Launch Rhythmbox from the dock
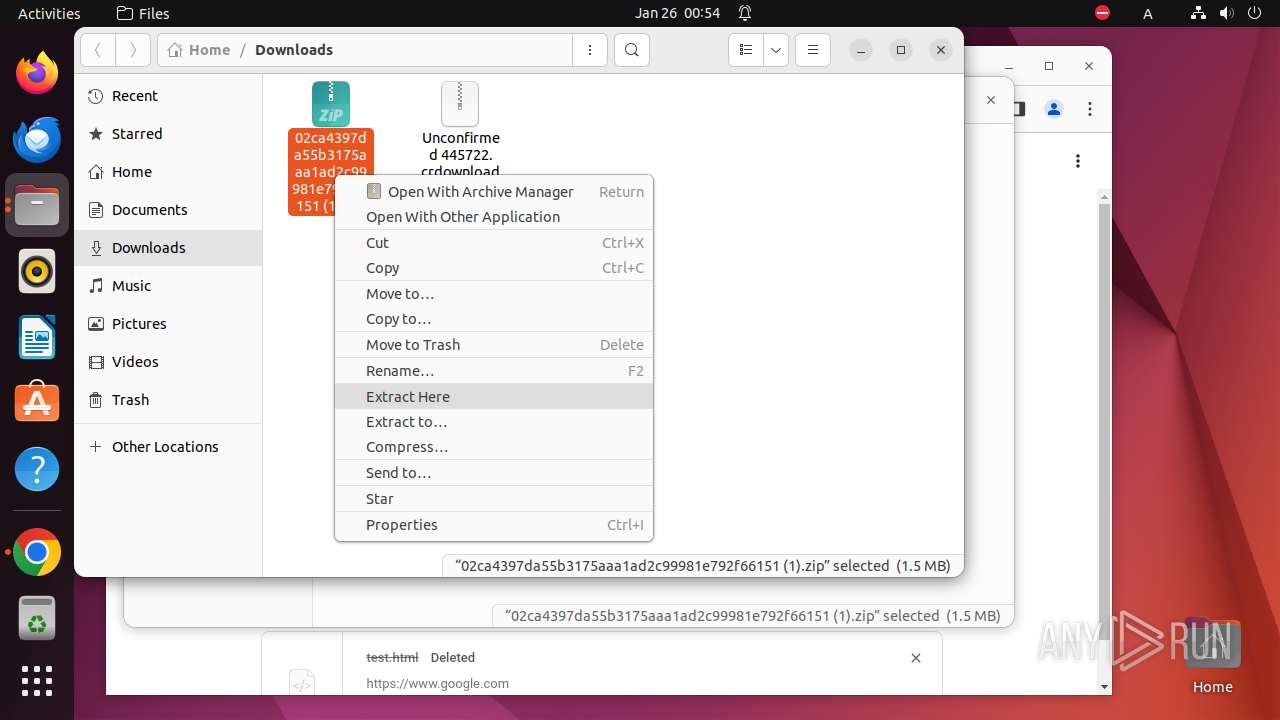This screenshot has height=720, width=1280. coord(37,271)
